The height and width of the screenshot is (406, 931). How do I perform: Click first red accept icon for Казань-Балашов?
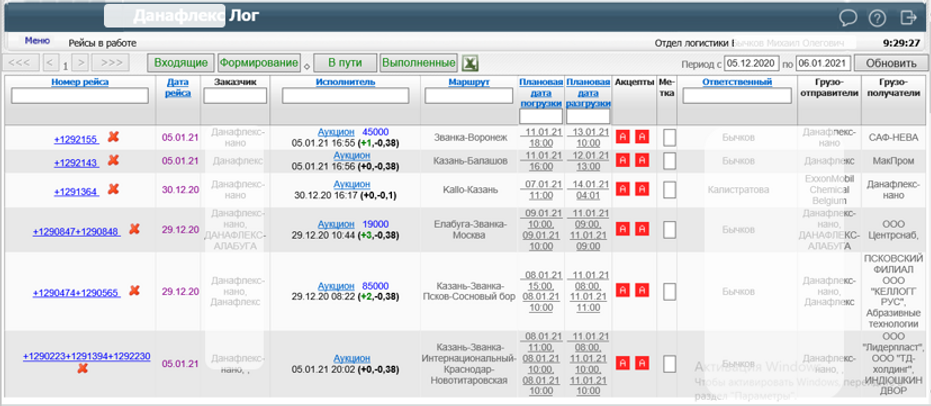623,160
